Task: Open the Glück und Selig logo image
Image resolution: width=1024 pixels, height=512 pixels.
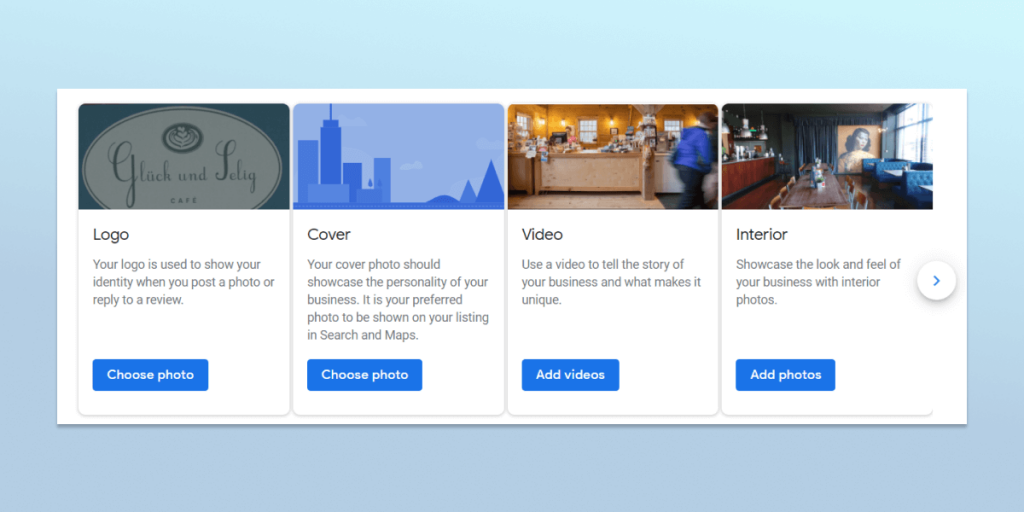Action: point(184,156)
